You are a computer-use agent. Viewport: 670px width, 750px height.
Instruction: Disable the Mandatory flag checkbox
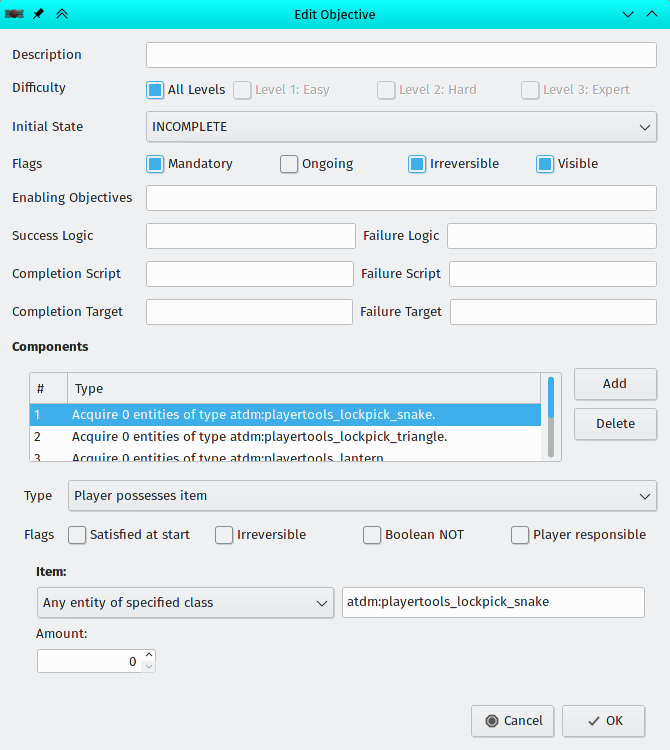pos(155,164)
